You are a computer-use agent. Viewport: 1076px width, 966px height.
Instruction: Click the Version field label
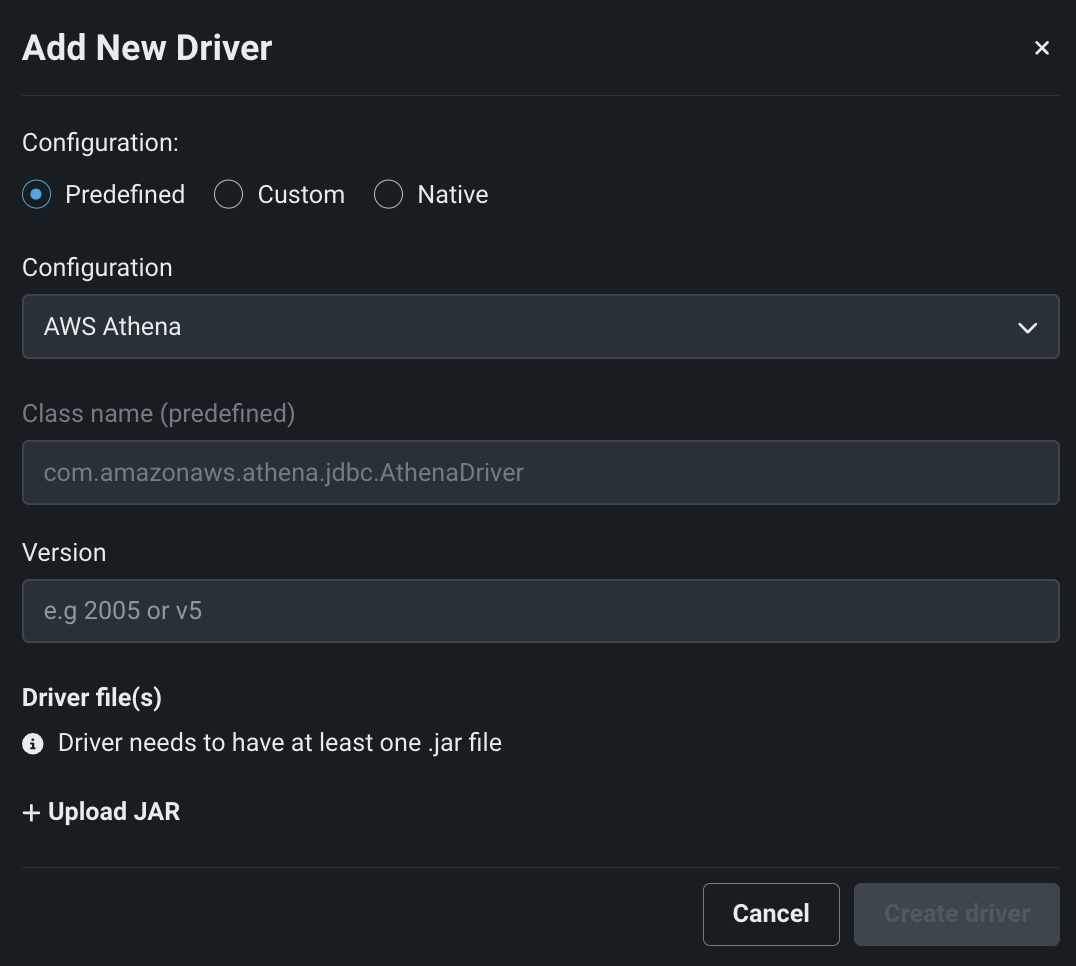pyautogui.click(x=64, y=552)
